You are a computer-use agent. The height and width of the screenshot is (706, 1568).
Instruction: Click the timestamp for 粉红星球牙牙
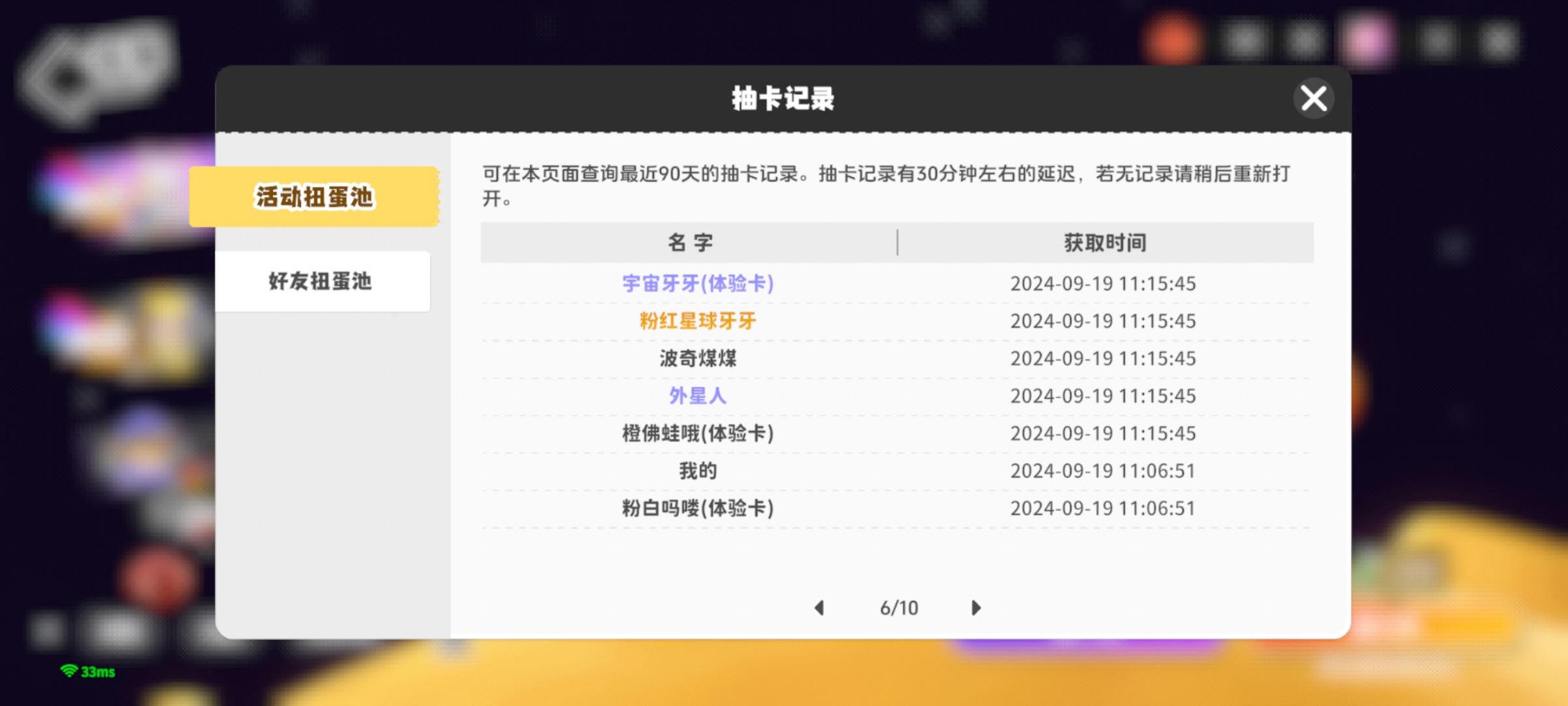click(x=1103, y=321)
